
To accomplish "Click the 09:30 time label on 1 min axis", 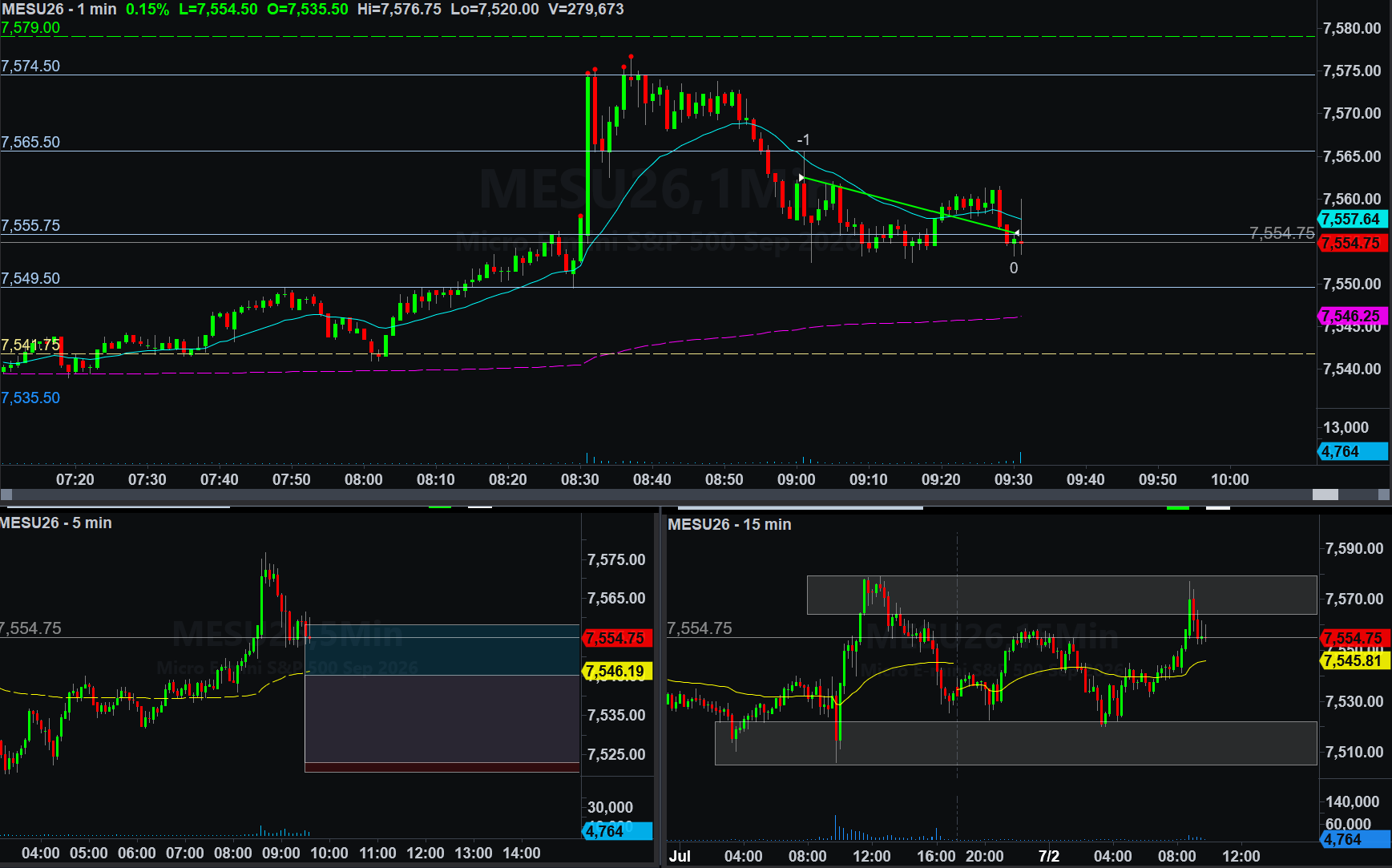I will [1014, 479].
